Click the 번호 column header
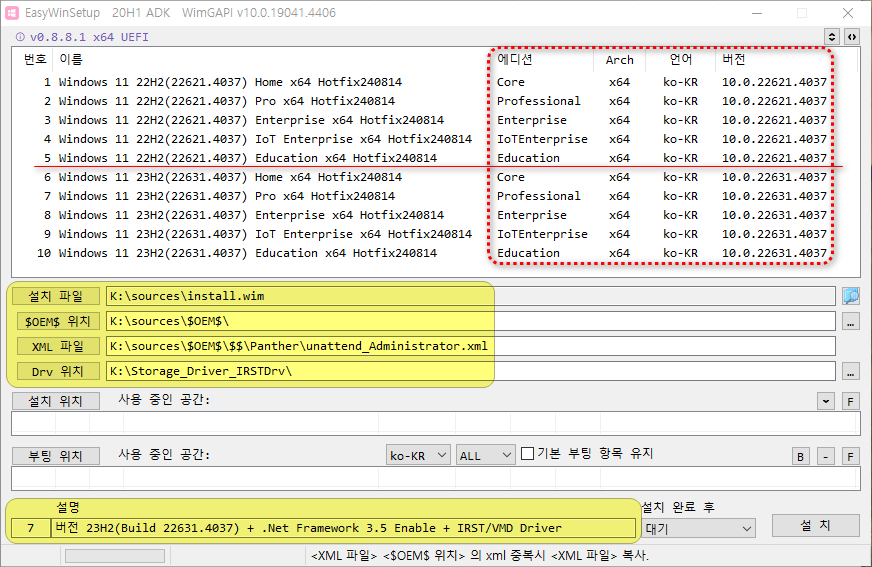 (x=34, y=59)
